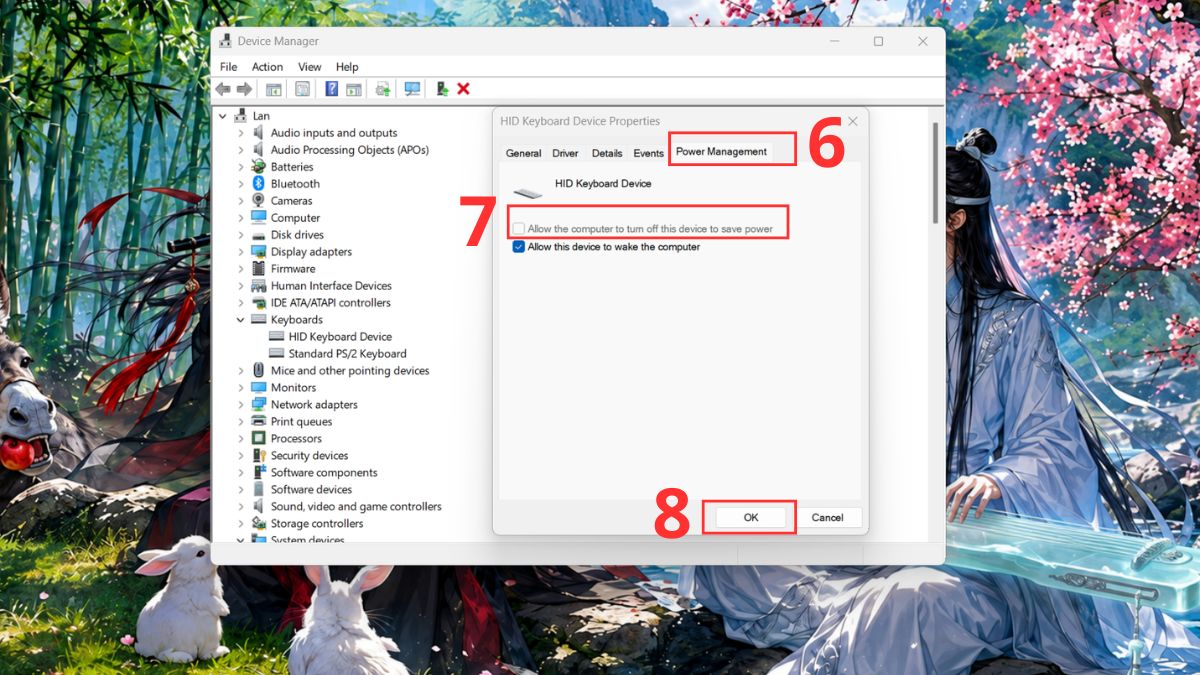Click the Forward arrow in Device Manager toolbar
Screen dimensions: 1200x675
pos(243,89)
